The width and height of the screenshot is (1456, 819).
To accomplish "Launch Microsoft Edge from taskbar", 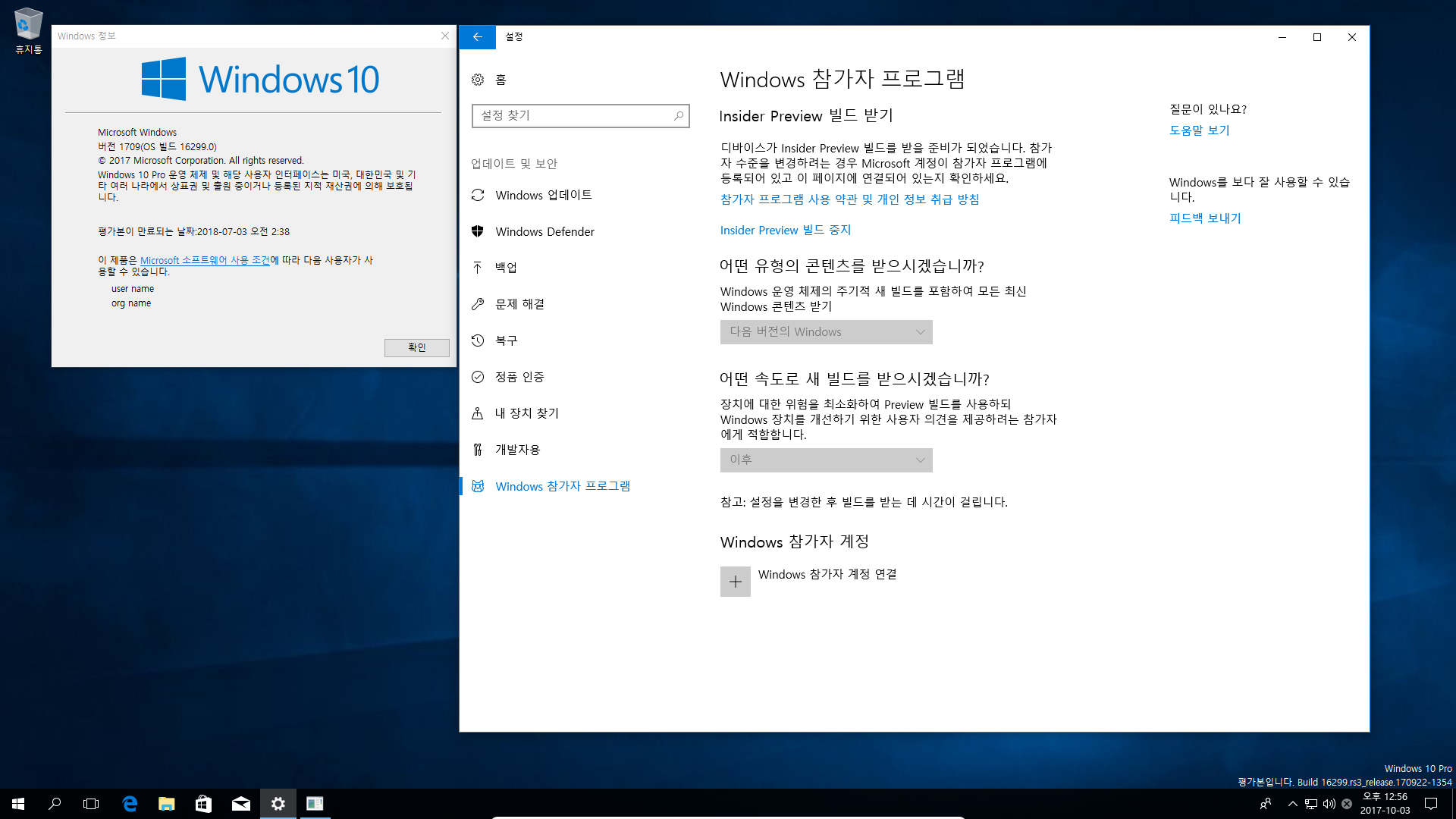I will (130, 804).
